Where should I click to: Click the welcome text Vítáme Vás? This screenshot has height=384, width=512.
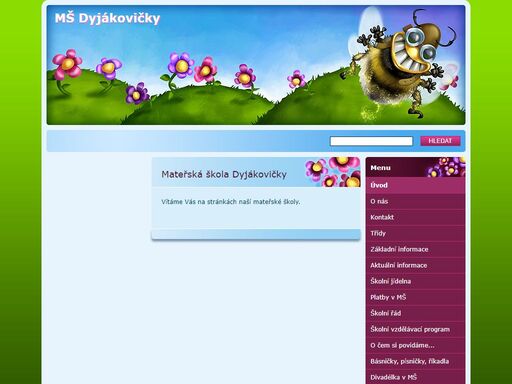[x=231, y=202]
